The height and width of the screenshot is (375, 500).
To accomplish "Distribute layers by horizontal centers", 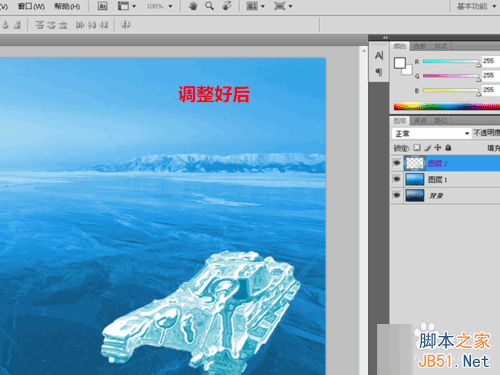I will coord(92,25).
